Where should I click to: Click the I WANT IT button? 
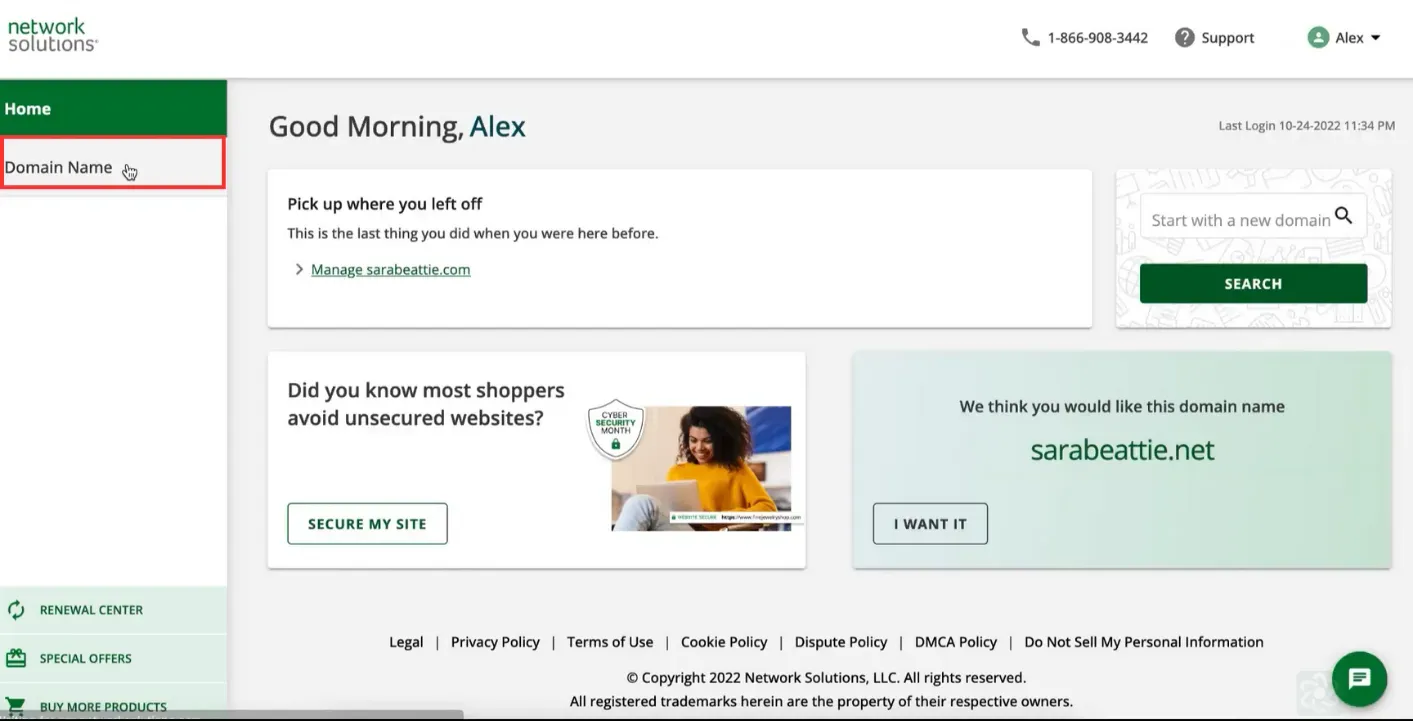[930, 524]
